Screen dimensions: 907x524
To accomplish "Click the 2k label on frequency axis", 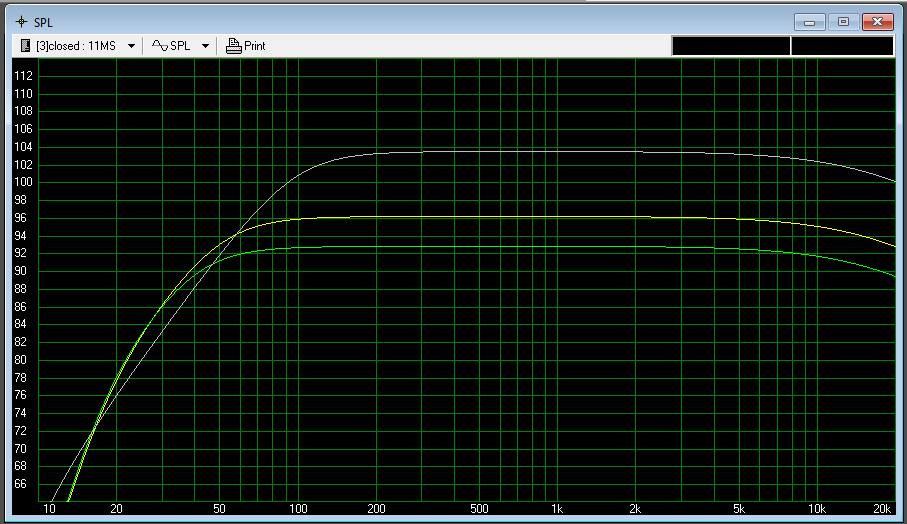I will 635,509.
